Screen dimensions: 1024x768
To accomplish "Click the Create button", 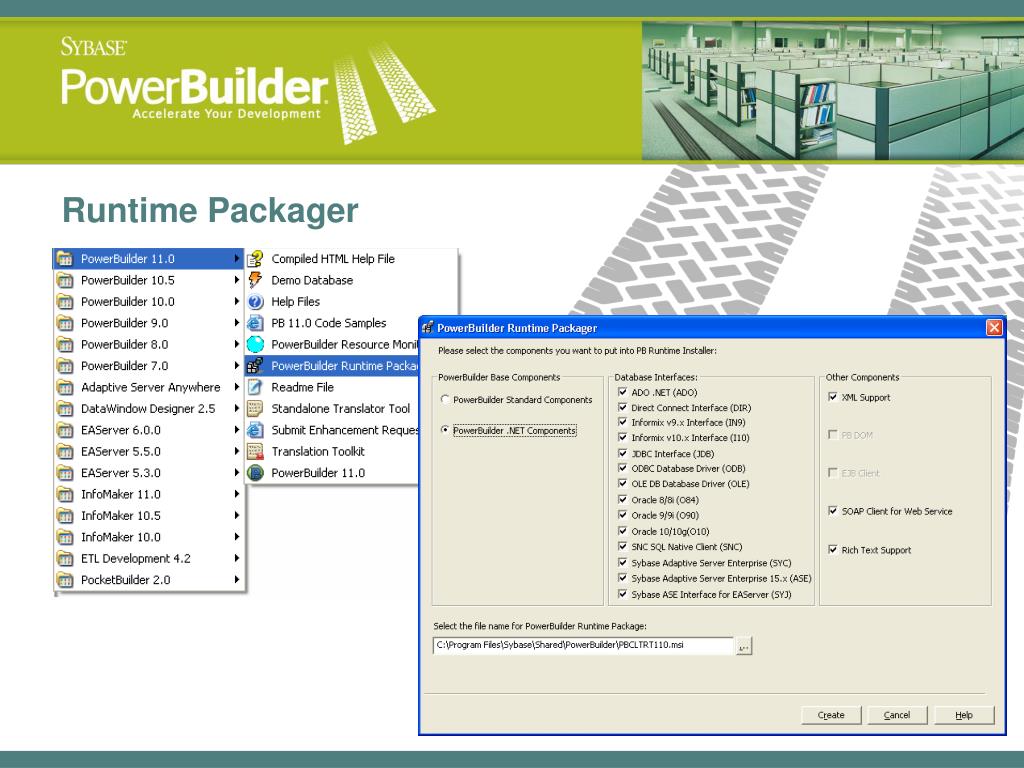I will pos(831,715).
